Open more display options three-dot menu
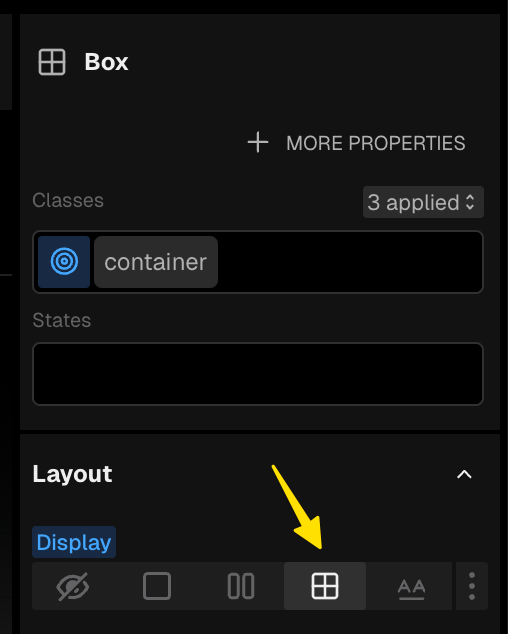Viewport: 508px width, 634px height. tap(472, 586)
